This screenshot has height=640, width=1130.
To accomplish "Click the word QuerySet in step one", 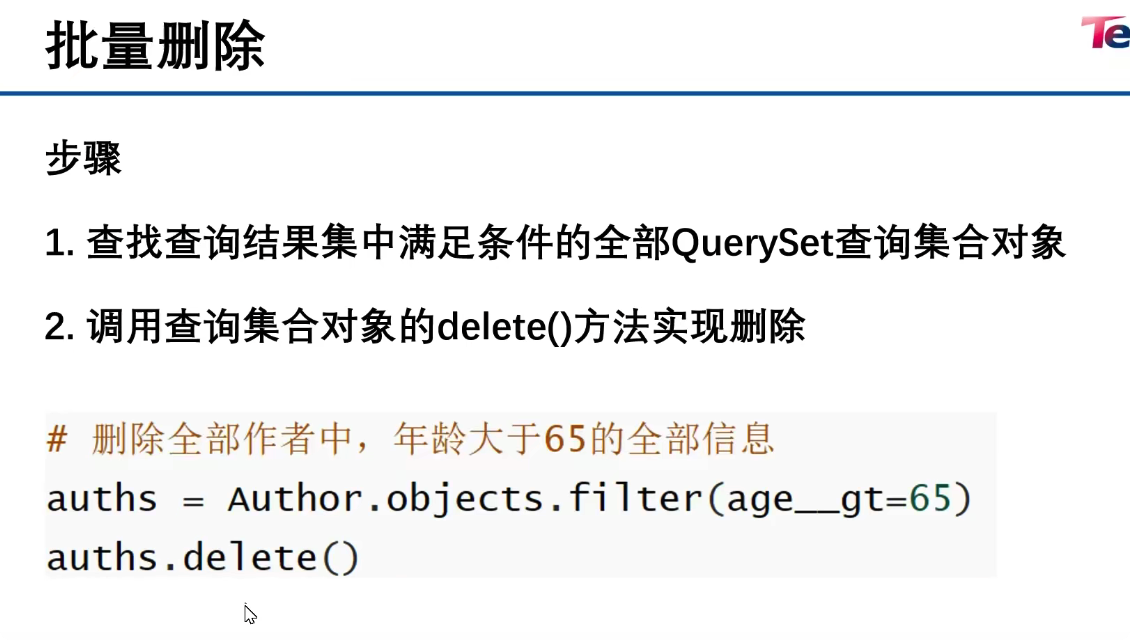I will pyautogui.click(x=753, y=243).
